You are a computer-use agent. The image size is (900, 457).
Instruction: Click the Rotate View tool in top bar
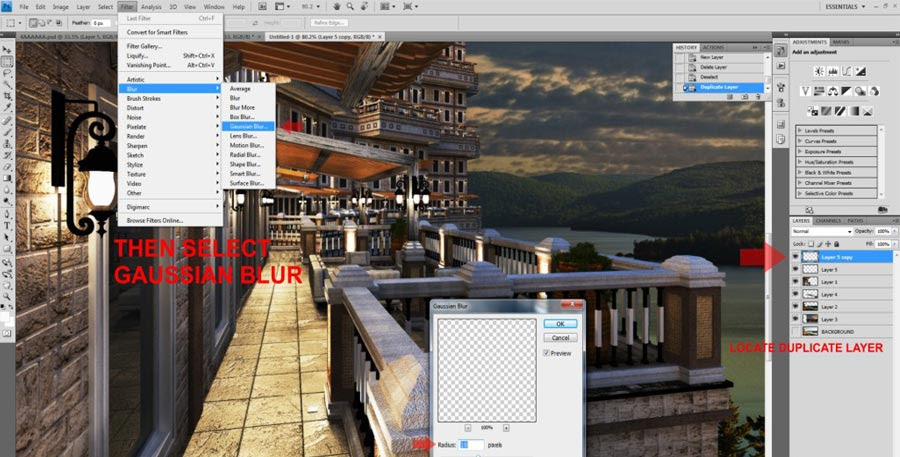[363, 6]
